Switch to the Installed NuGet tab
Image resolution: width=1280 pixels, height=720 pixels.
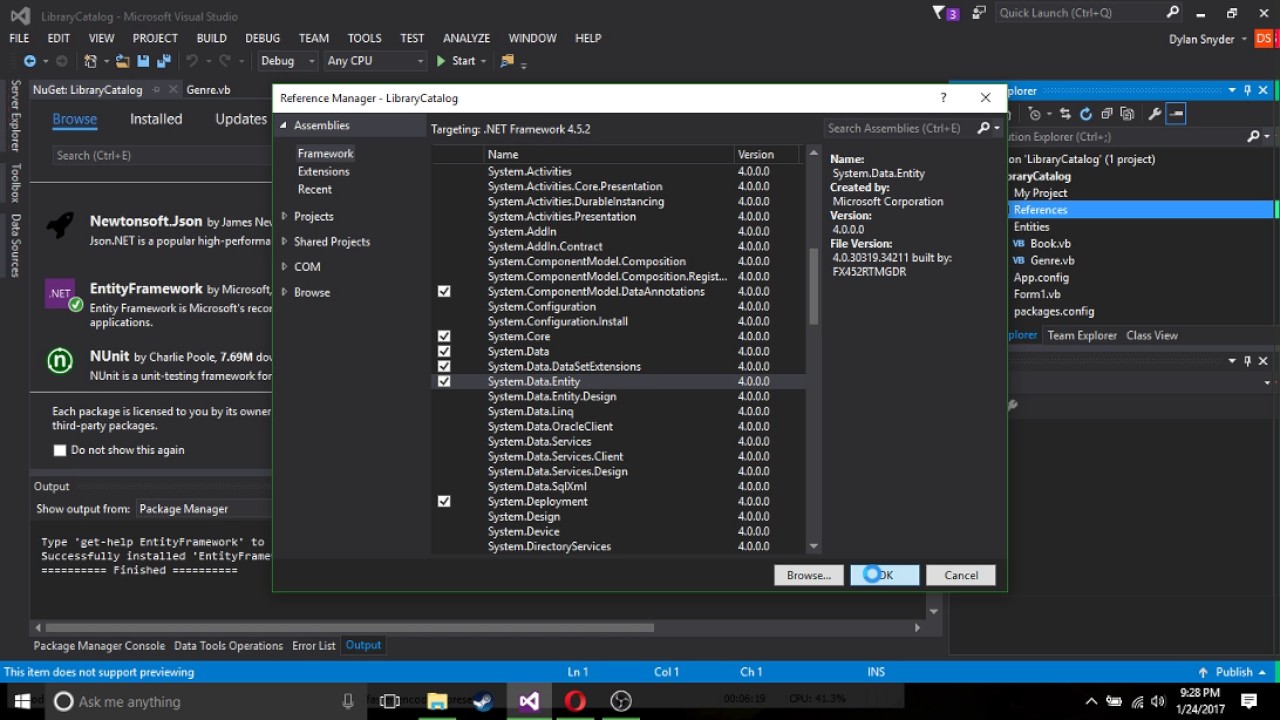pos(156,119)
